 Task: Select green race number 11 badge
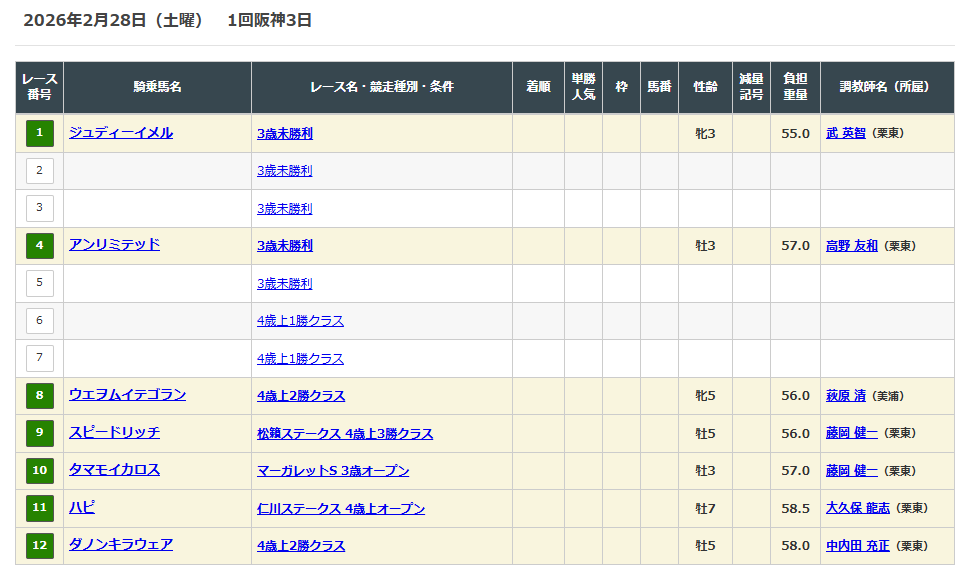[x=40, y=508]
